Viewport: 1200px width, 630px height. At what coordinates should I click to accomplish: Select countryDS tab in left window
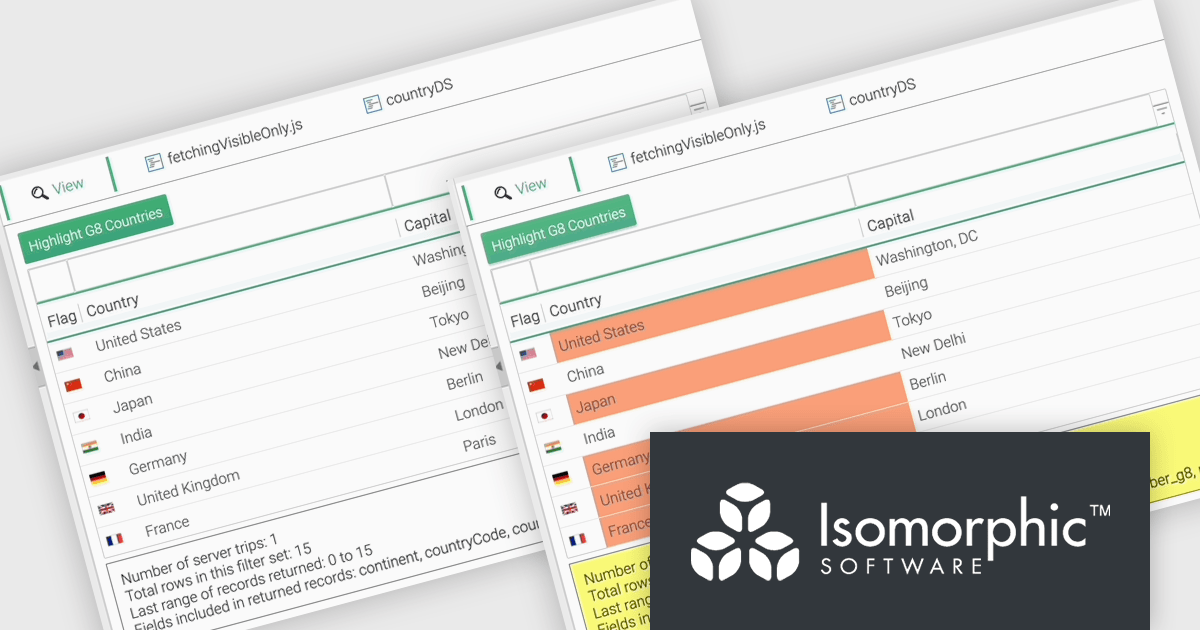click(x=408, y=93)
